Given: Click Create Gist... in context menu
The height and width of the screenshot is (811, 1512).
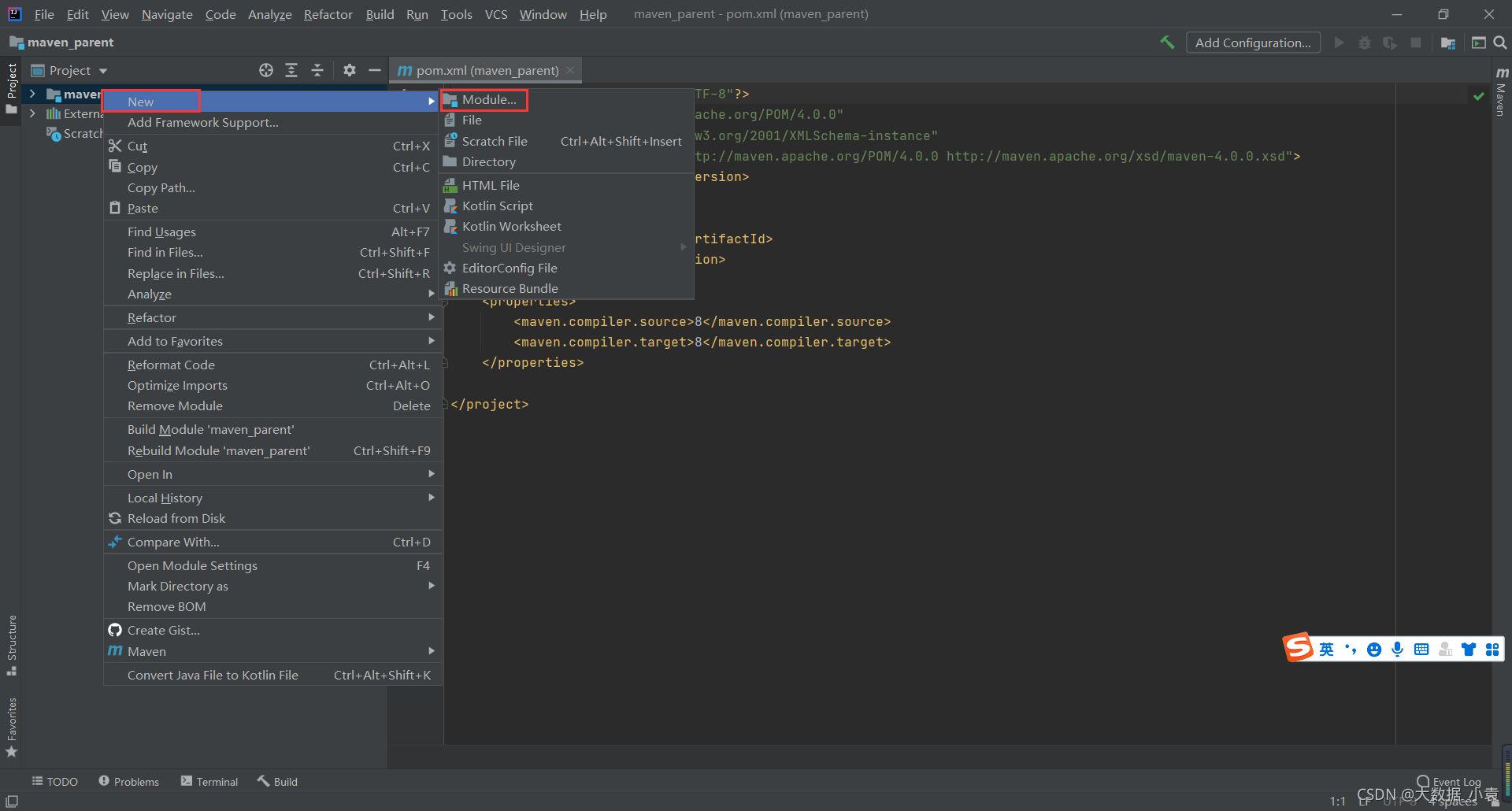Looking at the screenshot, I should (x=272, y=630).
